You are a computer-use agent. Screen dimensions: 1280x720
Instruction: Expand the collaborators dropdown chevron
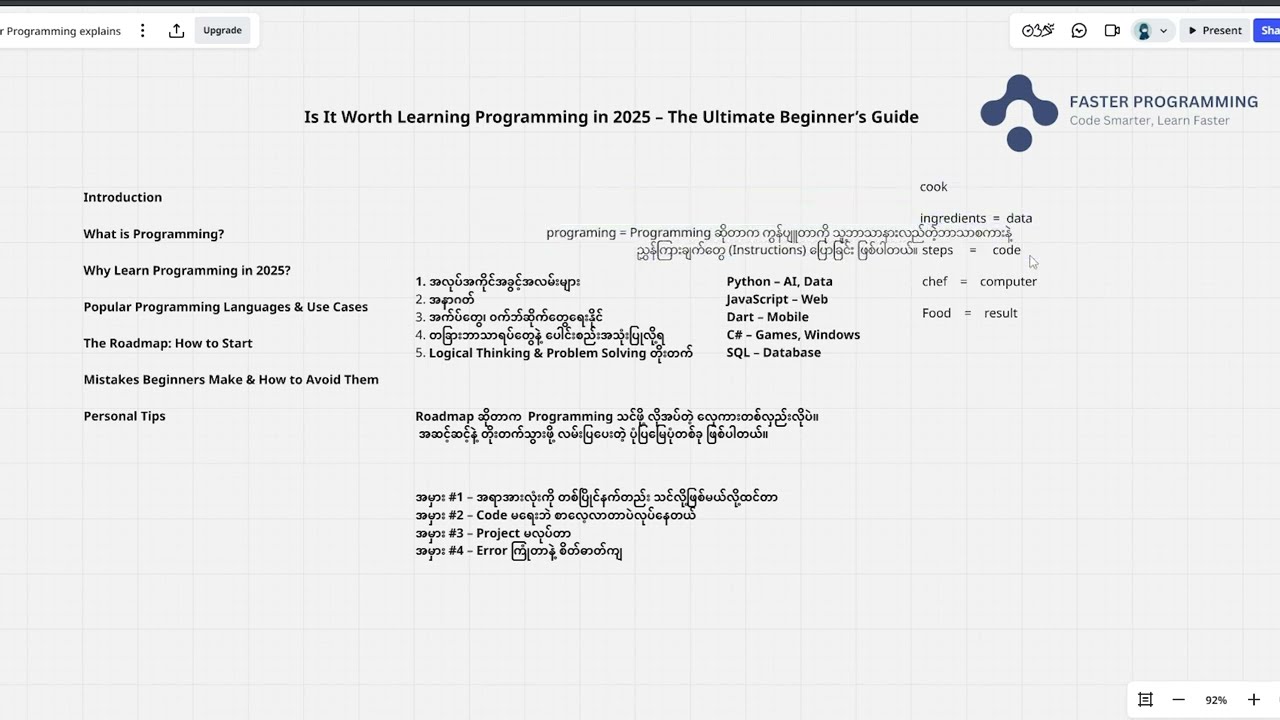pos(1163,31)
